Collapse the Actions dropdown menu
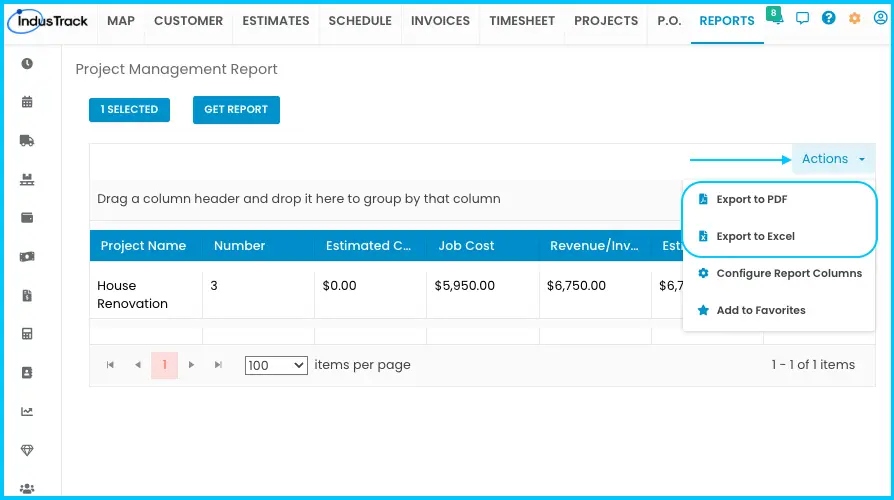 (833, 159)
